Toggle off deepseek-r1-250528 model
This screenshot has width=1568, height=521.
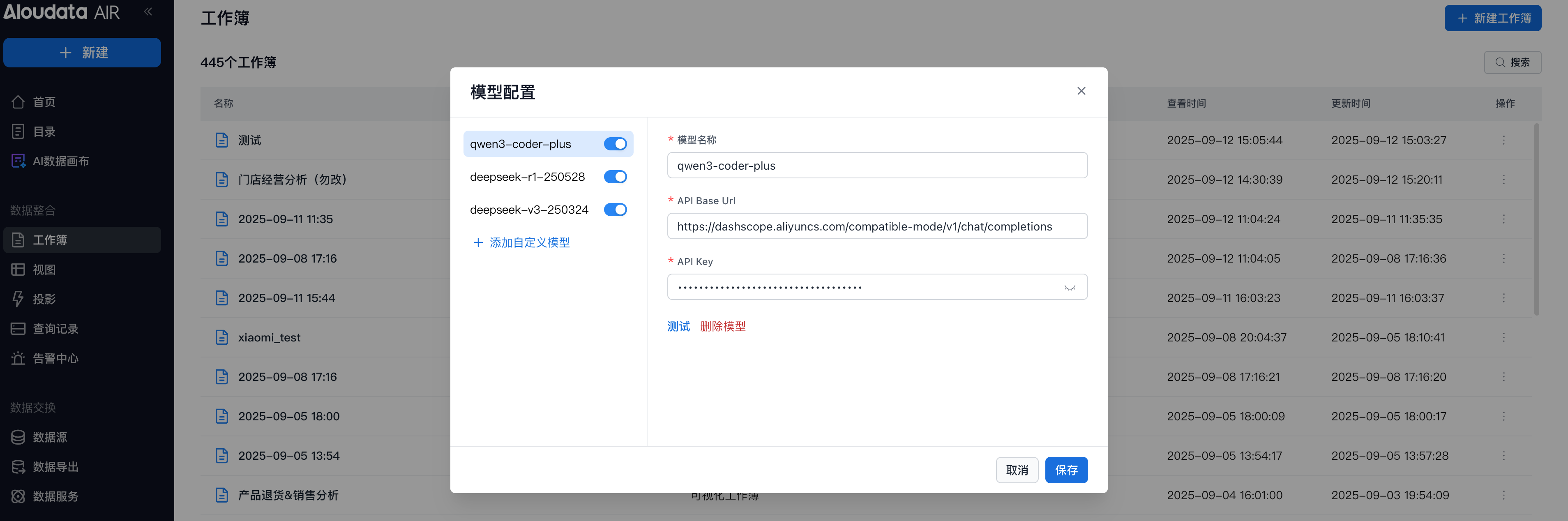pos(615,177)
